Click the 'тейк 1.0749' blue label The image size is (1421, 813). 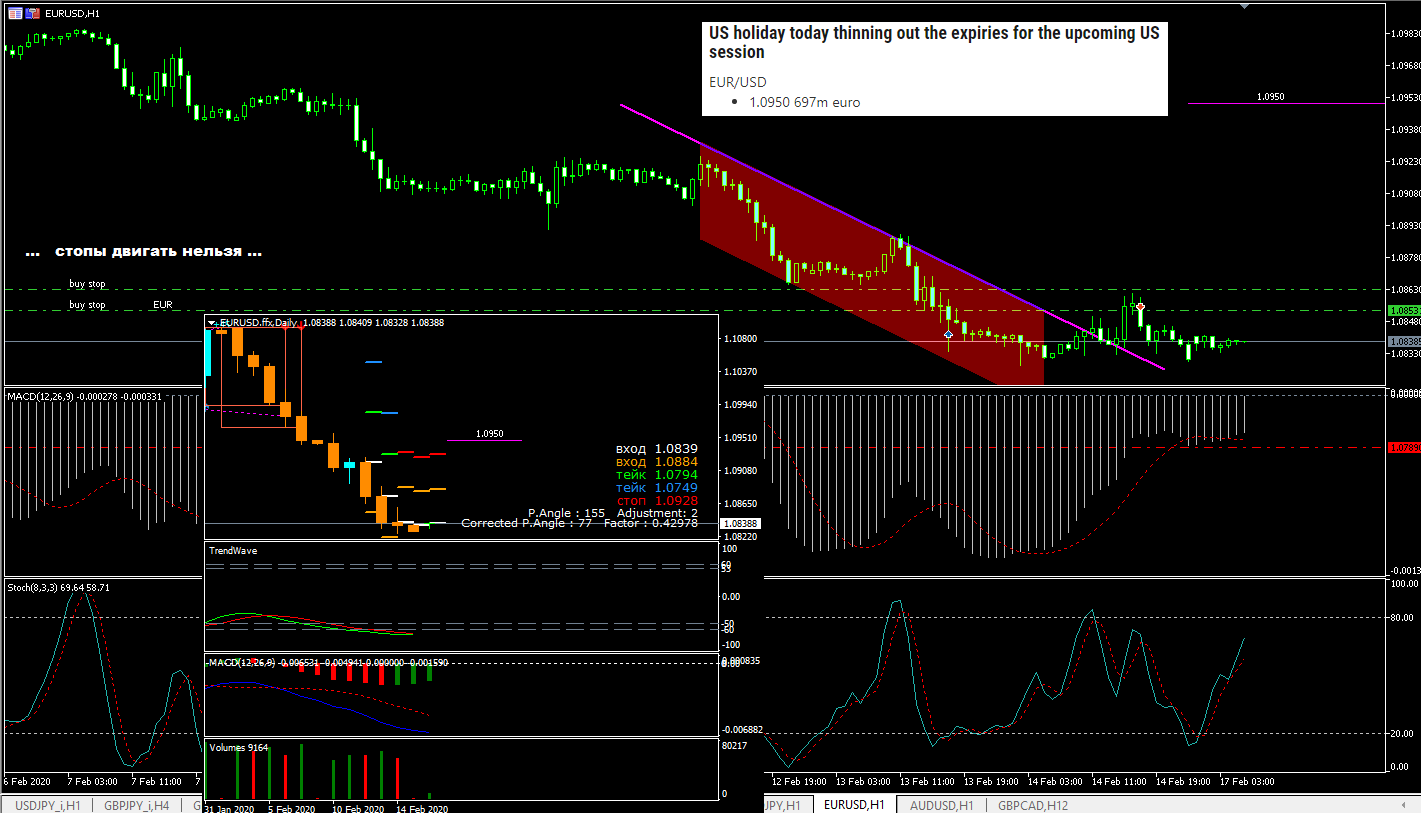click(x=657, y=488)
